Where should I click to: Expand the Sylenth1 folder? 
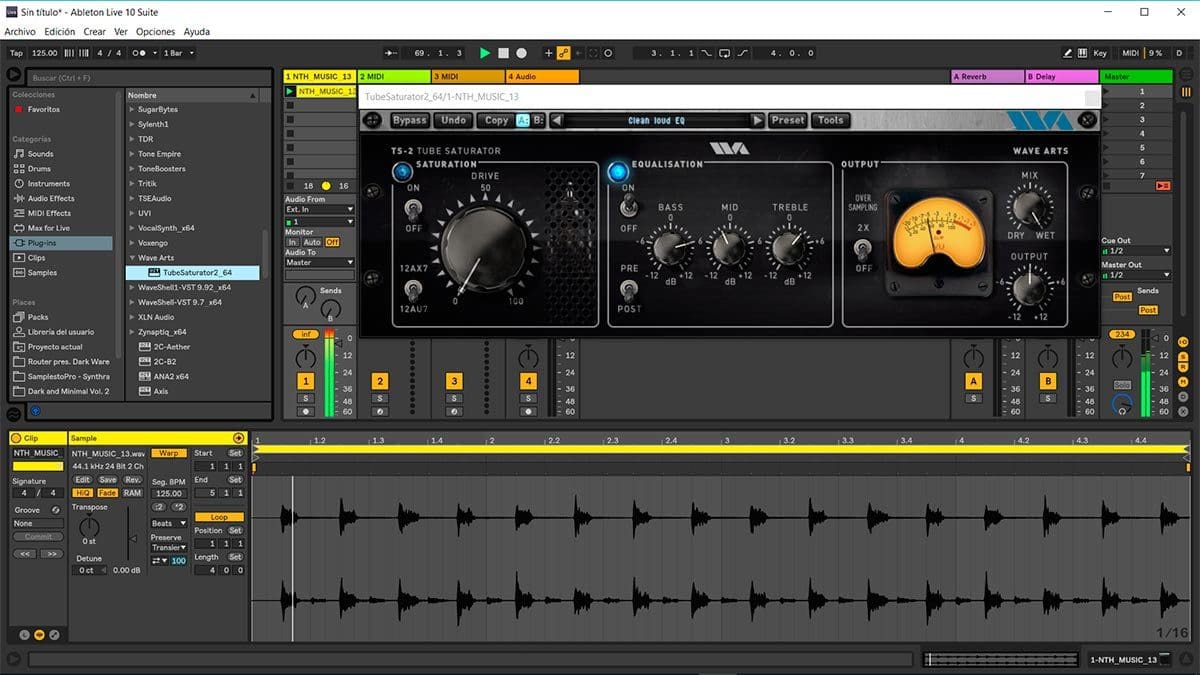click(131, 124)
